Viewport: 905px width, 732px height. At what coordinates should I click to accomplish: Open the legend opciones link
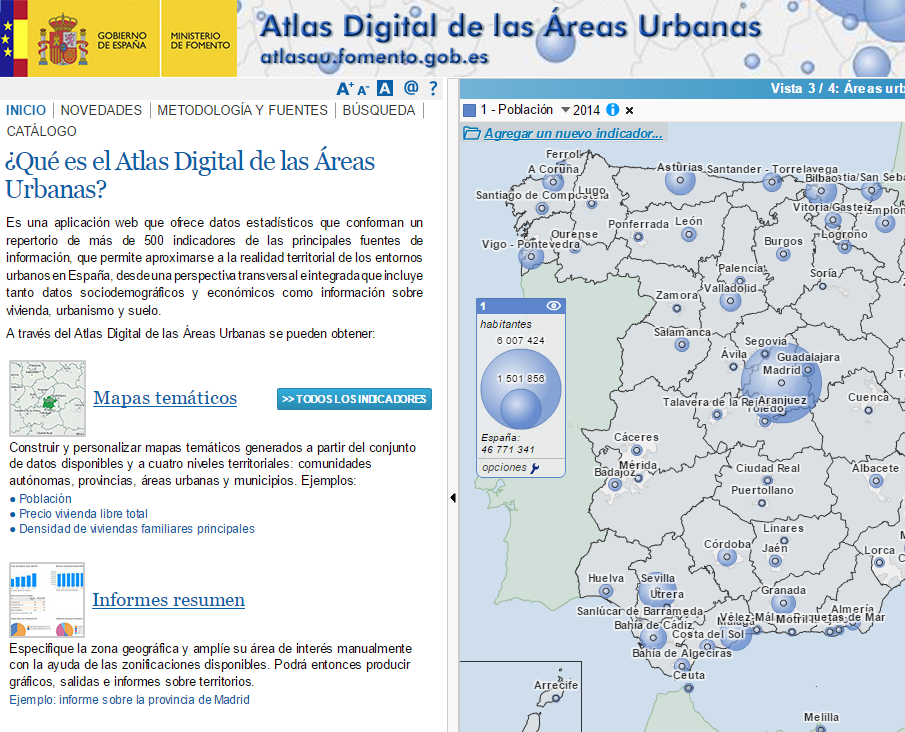tap(504, 468)
